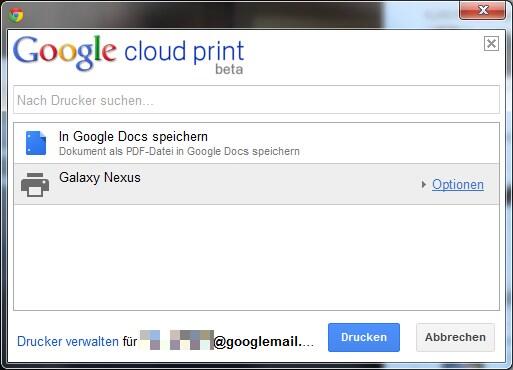Dismiss the cloud print dialog via its X
This screenshot has height=370, width=513.
[491, 44]
